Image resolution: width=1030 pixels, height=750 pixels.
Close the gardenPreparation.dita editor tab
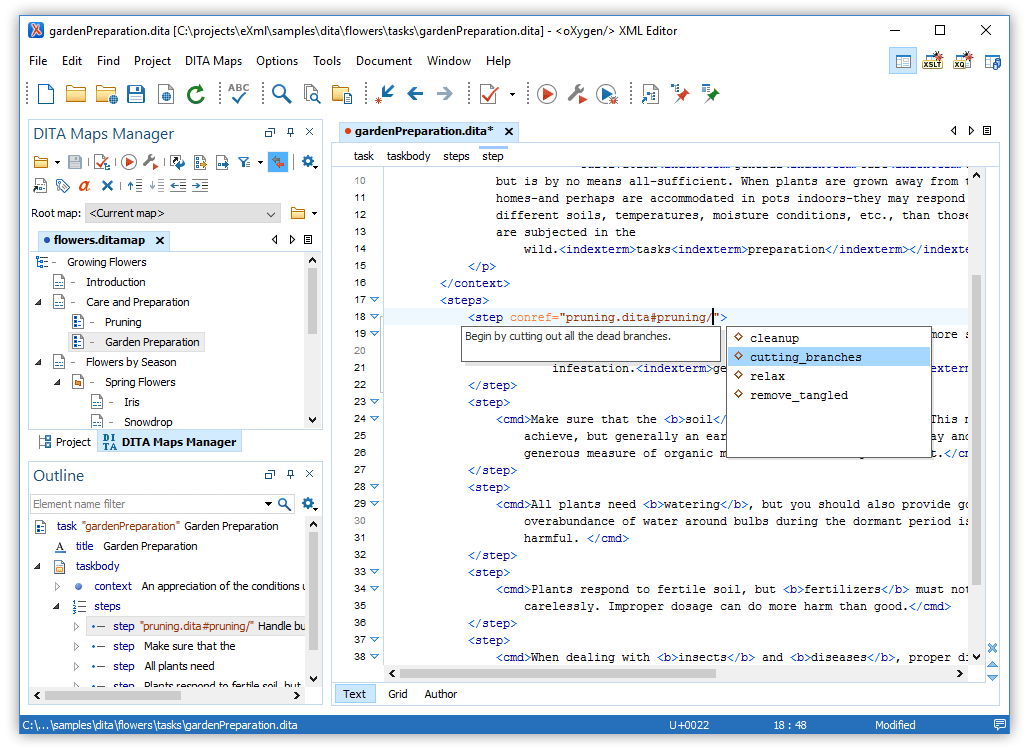tap(508, 131)
